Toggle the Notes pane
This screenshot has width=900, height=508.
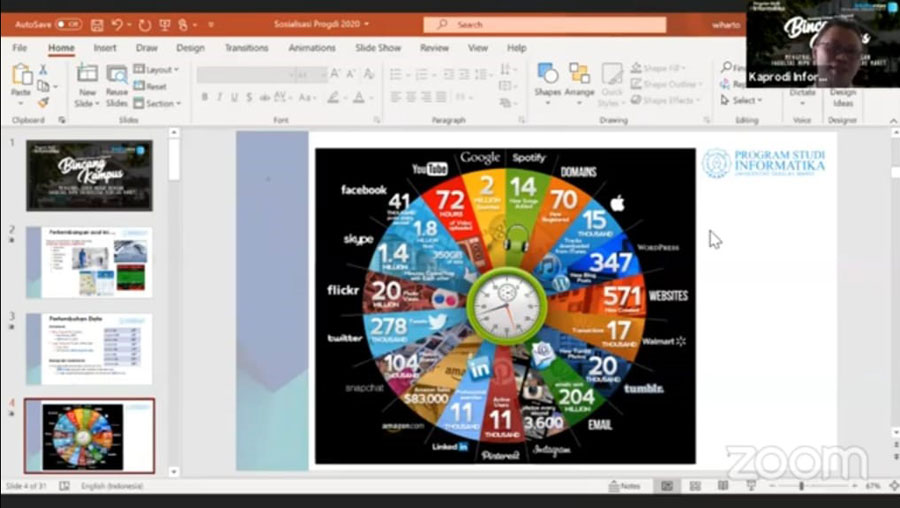point(624,486)
